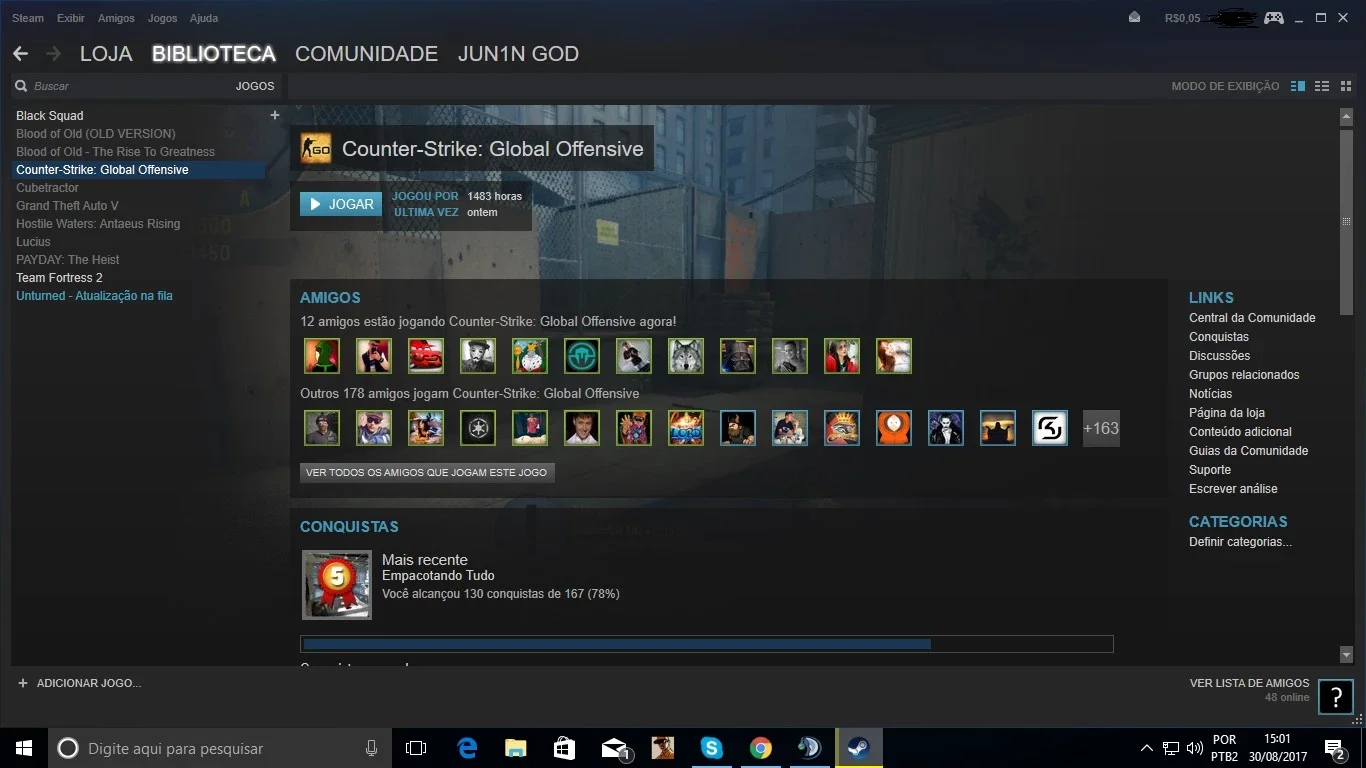The height and width of the screenshot is (768, 1366).
Task: Open the Kenny South Park avatar
Action: pyautogui.click(x=894, y=428)
